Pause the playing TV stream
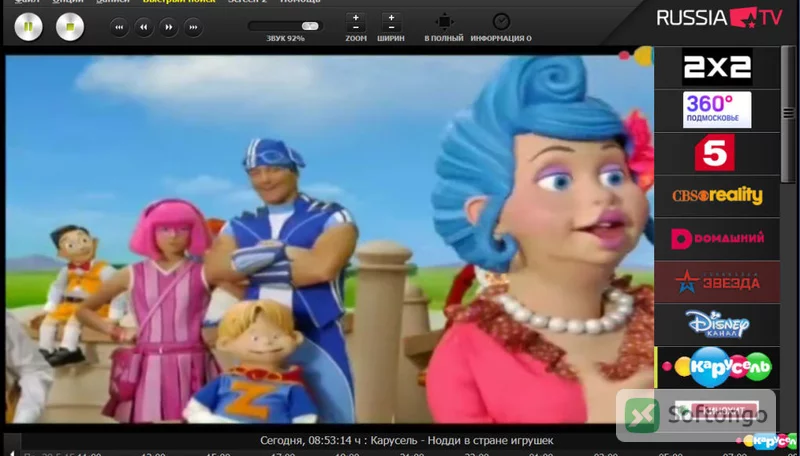The height and width of the screenshot is (456, 800). point(29,27)
